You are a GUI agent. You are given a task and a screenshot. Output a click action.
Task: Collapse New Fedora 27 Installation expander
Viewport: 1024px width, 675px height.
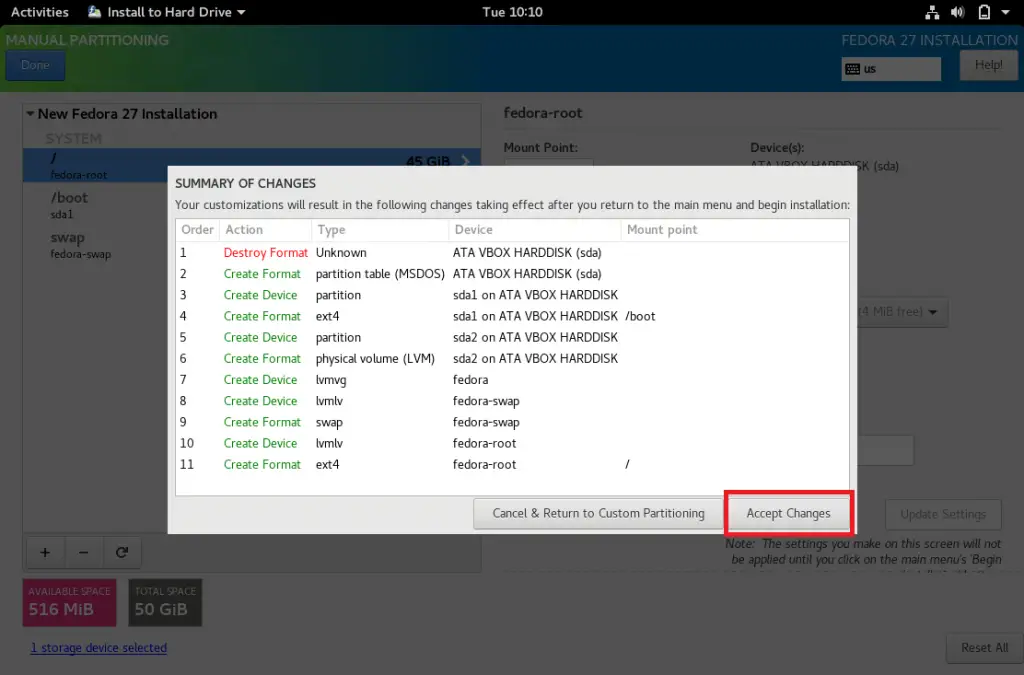click(30, 114)
